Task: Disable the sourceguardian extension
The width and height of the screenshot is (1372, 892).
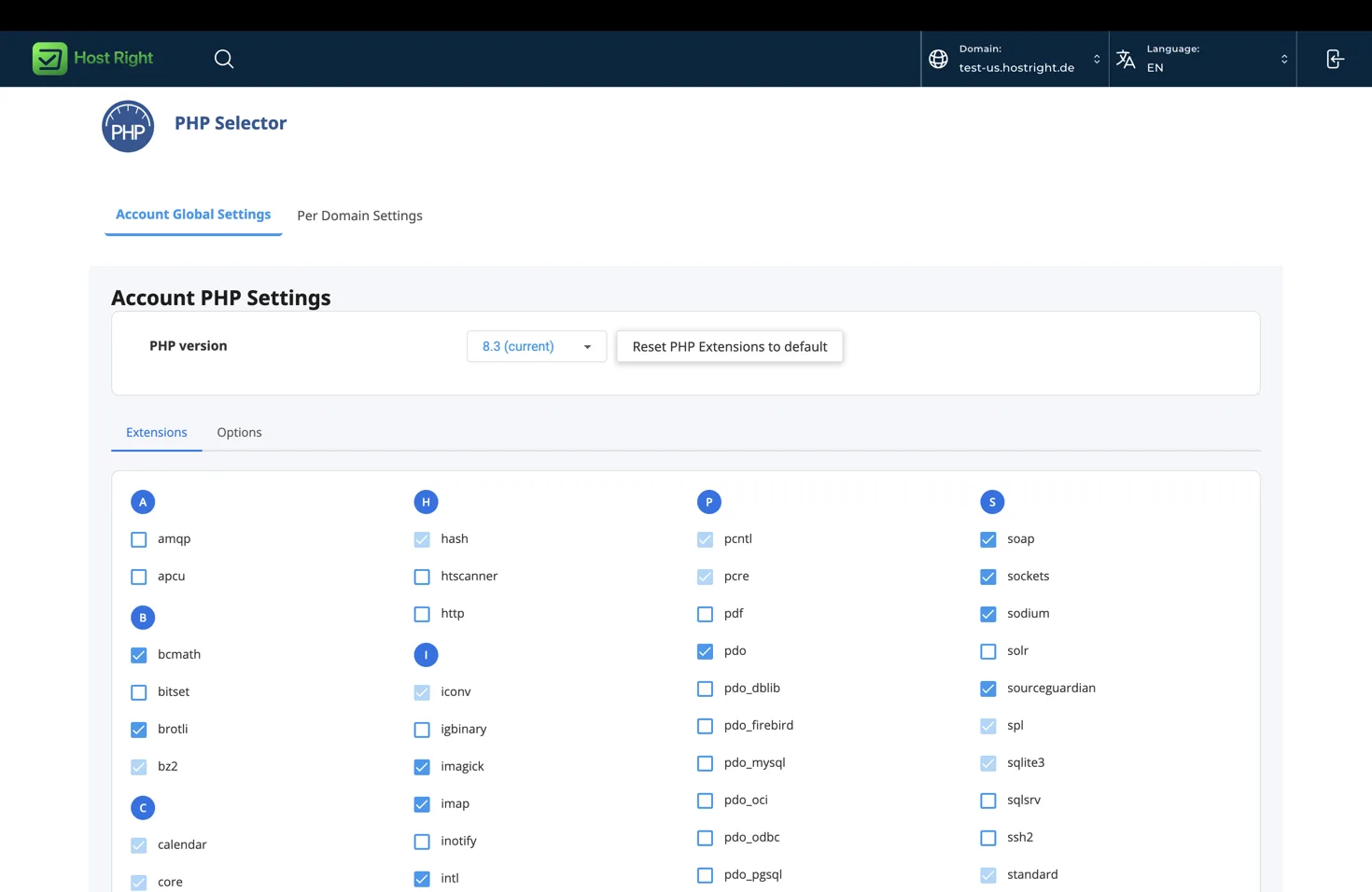Action: tap(988, 689)
